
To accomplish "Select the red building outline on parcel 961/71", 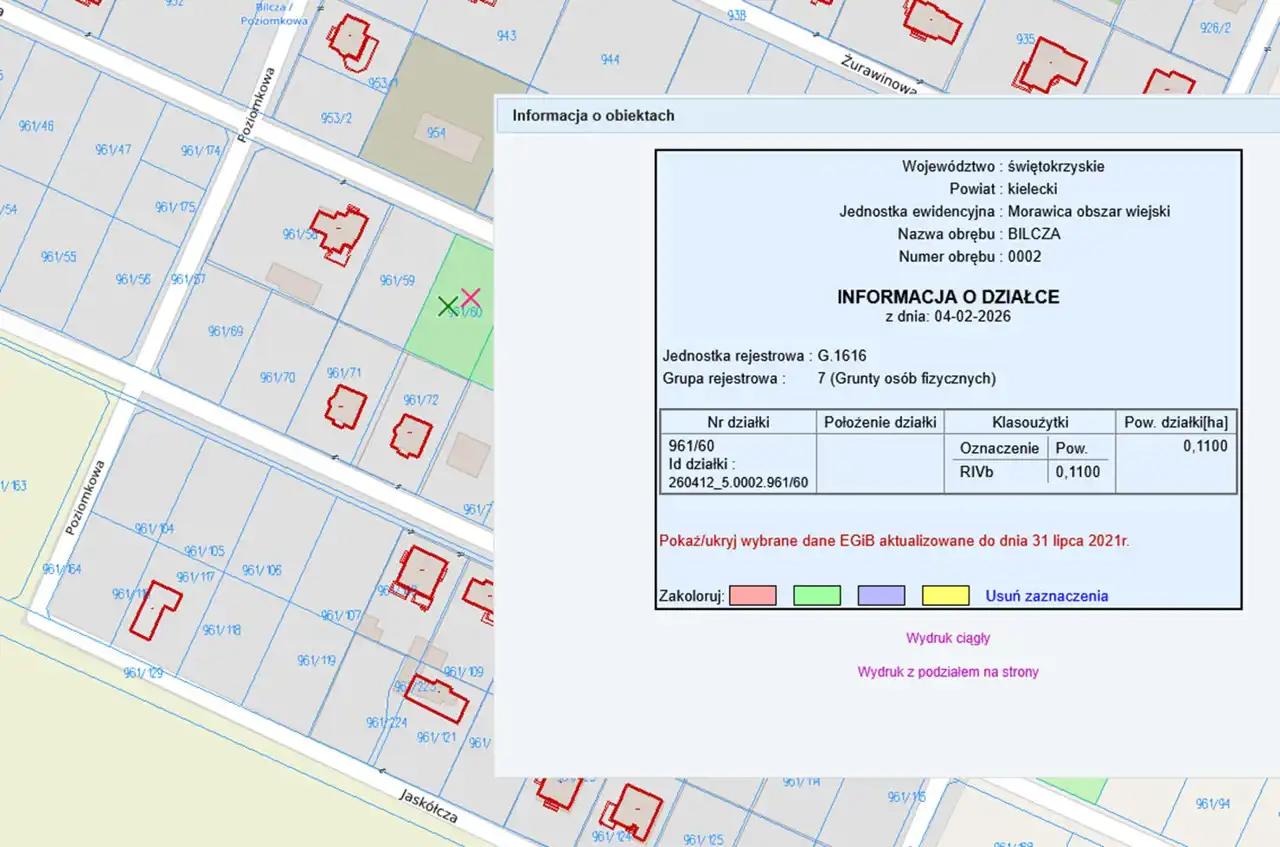I will [346, 407].
